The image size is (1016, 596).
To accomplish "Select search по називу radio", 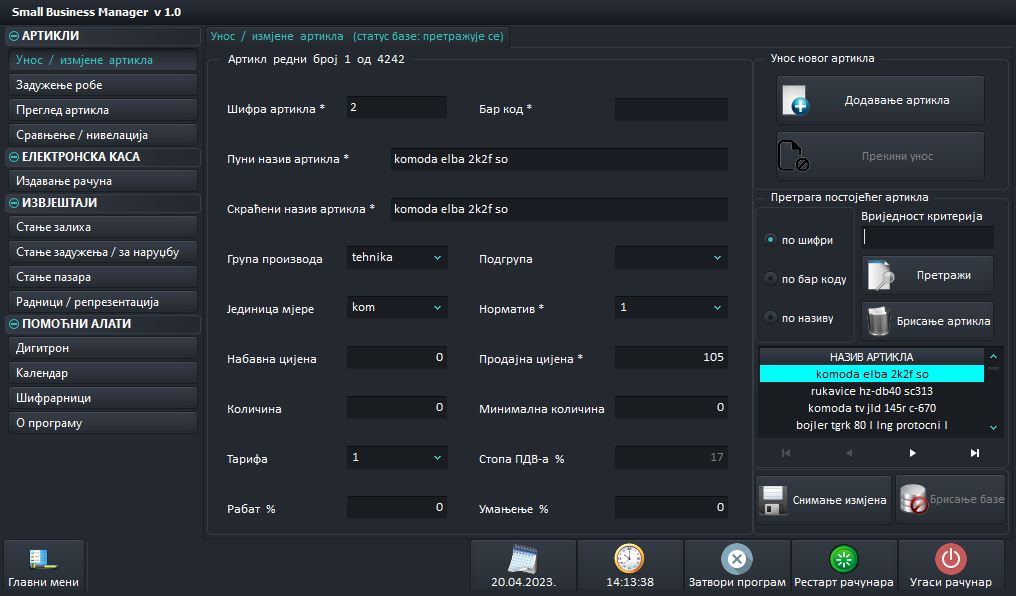I will [770, 317].
